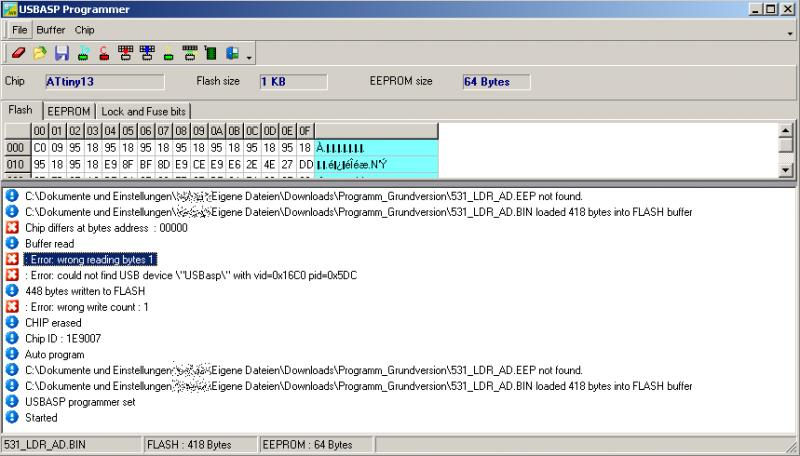The image size is (800, 456).
Task: Open the Chip menu
Action: point(84,30)
